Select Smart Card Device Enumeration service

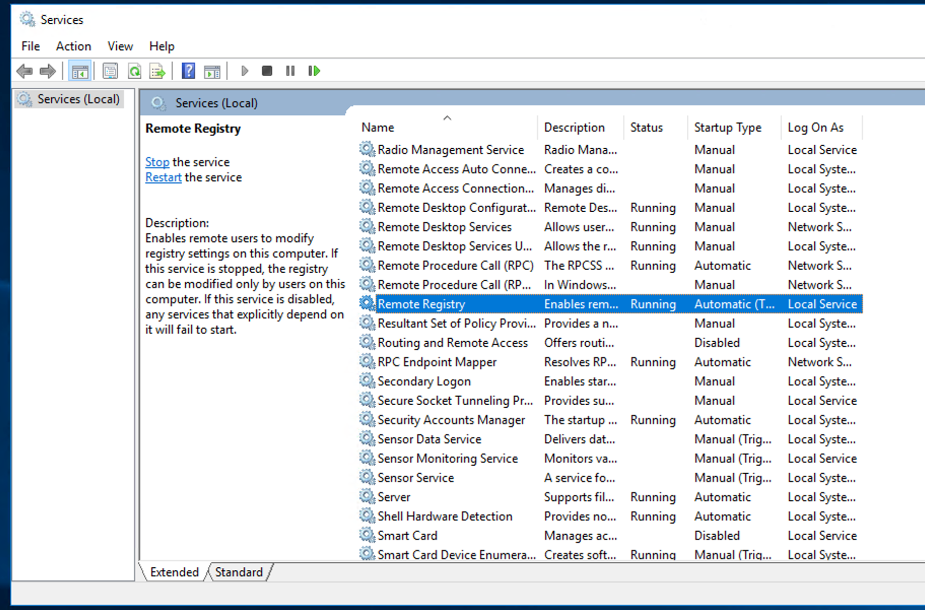pos(610,554)
